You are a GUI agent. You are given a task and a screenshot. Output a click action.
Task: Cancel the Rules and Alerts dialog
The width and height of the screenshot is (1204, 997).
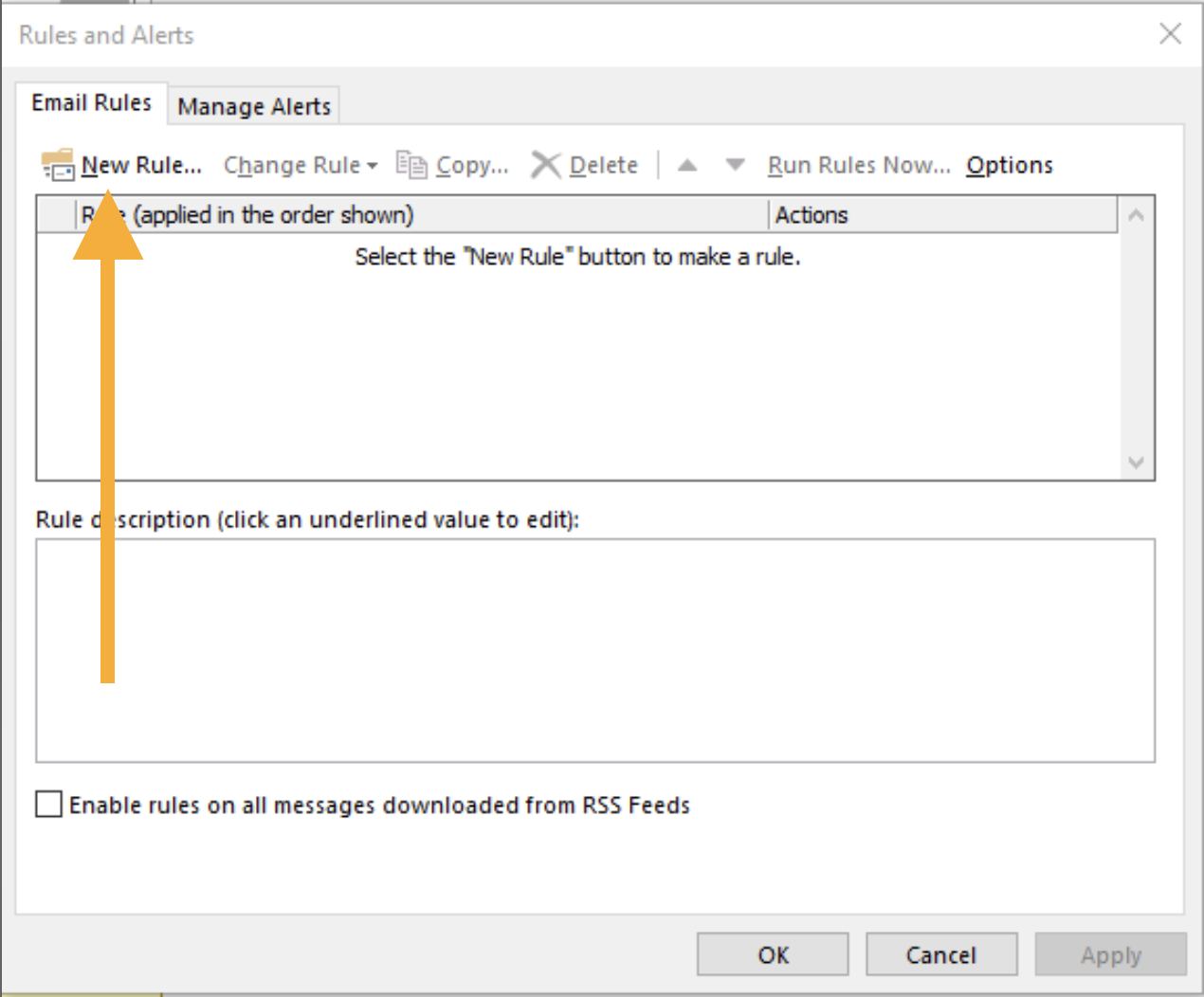pyautogui.click(x=940, y=954)
